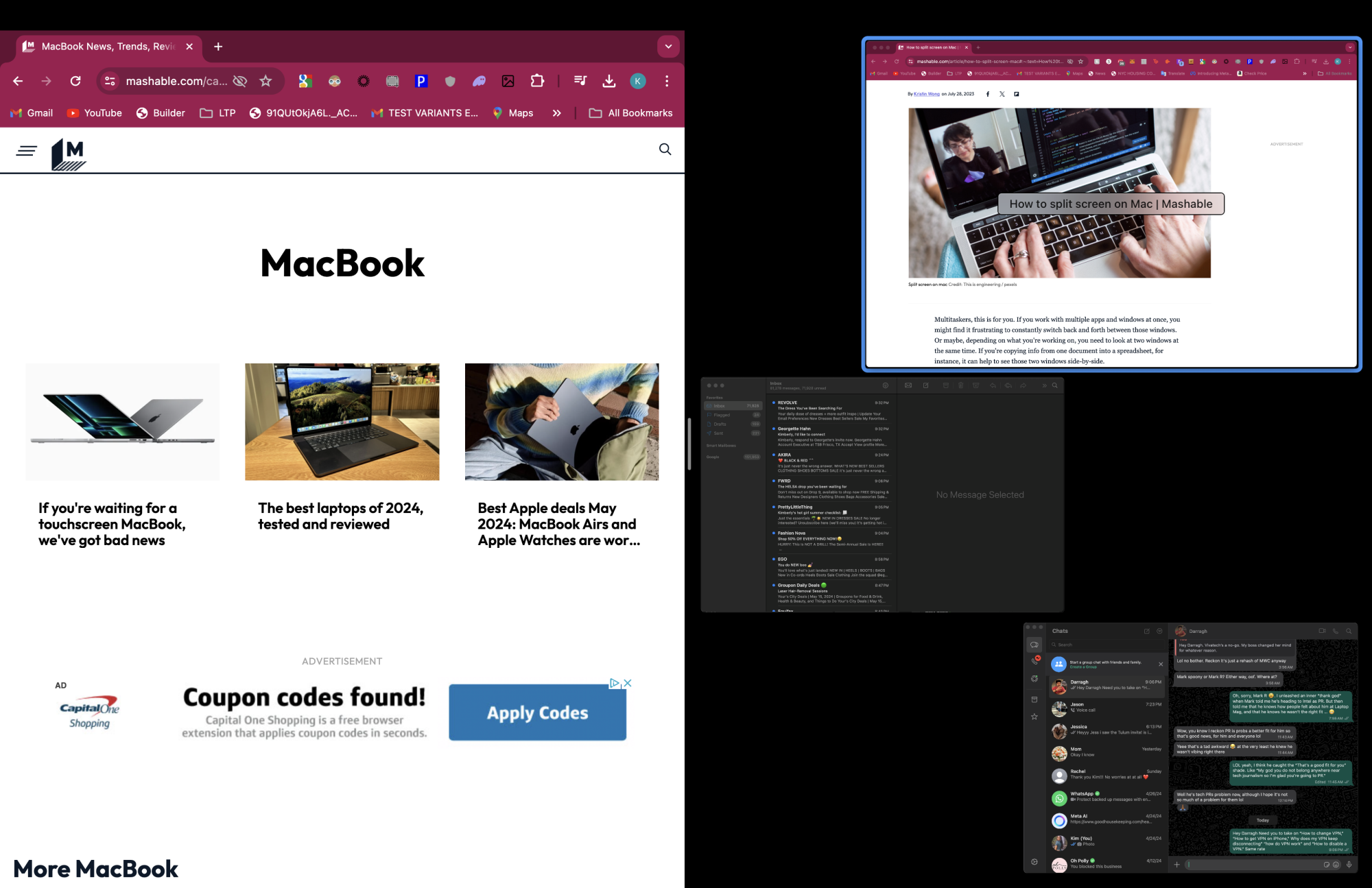The height and width of the screenshot is (888, 1372).
Task: Open the WhatsApp attachment plus button
Action: (x=1177, y=865)
